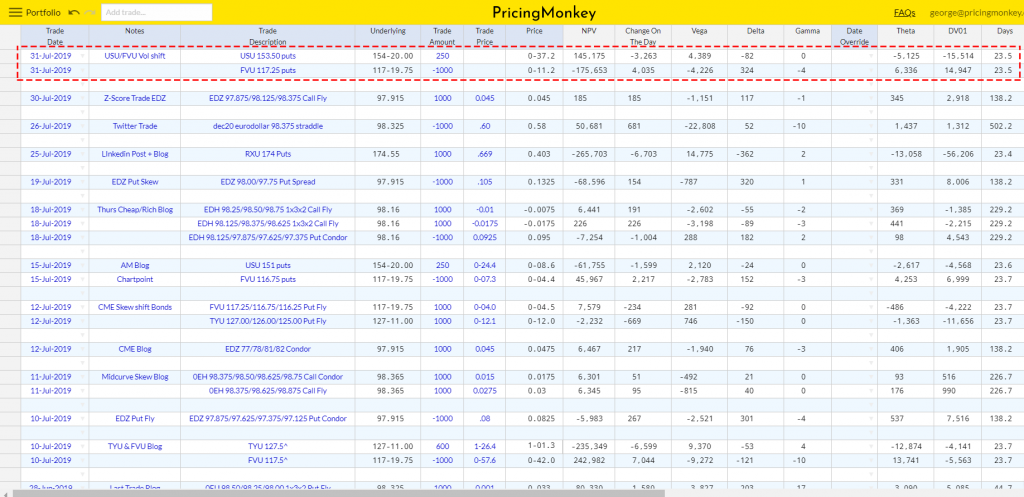The height and width of the screenshot is (497, 1024).
Task: Select the Trade Description column header
Action: [x=268, y=36]
